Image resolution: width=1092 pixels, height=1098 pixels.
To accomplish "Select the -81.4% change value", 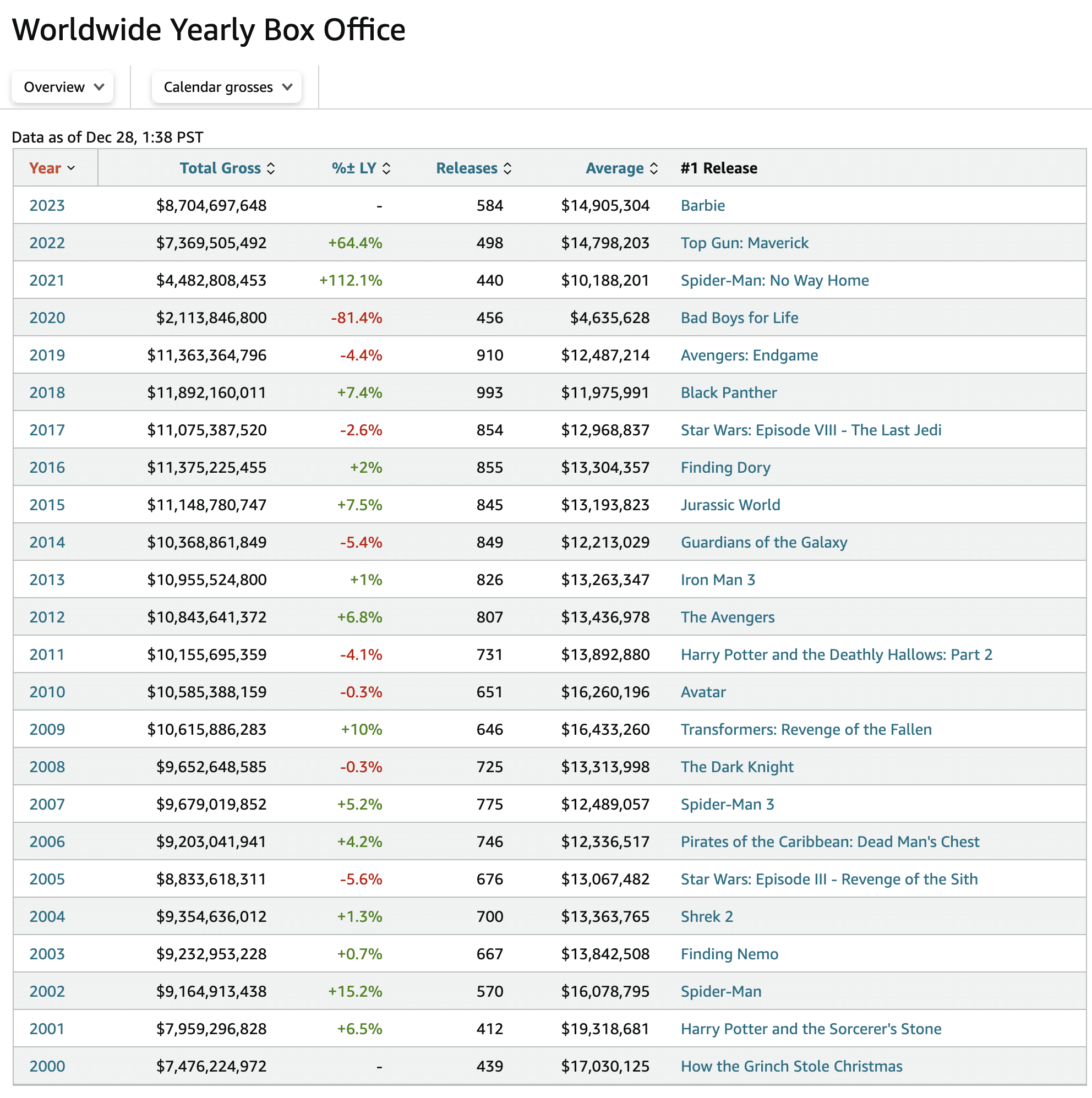I will (357, 318).
